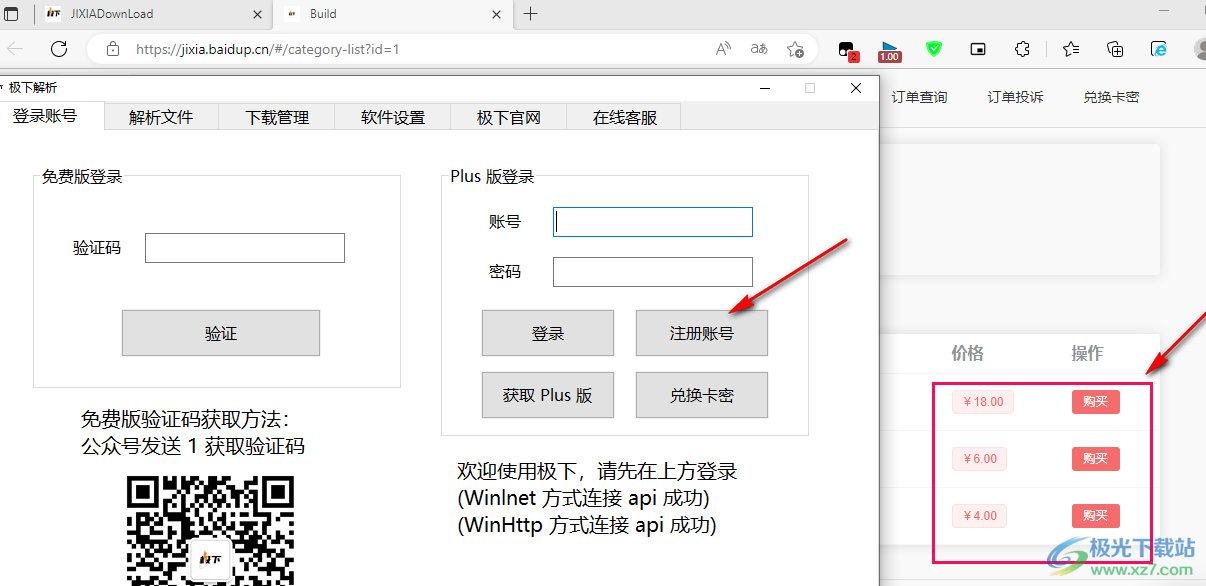The height and width of the screenshot is (586, 1206).
Task: Open the browser Collections panel
Action: click(1116, 49)
